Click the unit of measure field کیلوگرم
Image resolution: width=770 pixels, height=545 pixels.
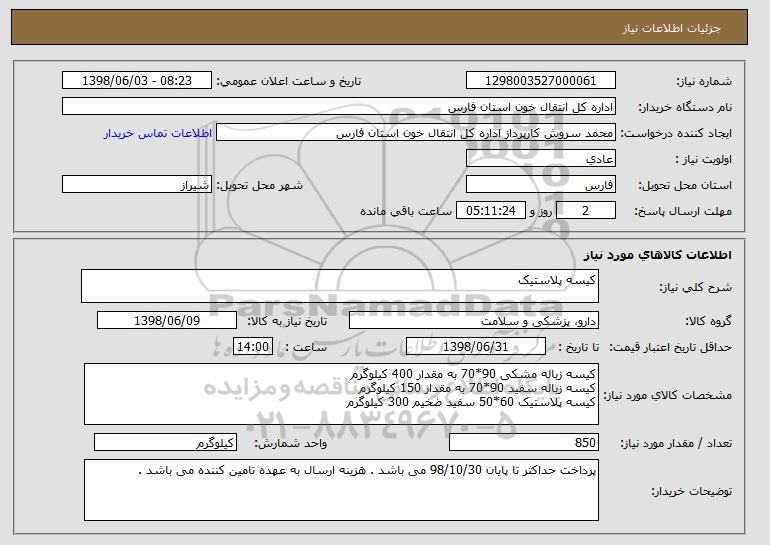click(165, 442)
